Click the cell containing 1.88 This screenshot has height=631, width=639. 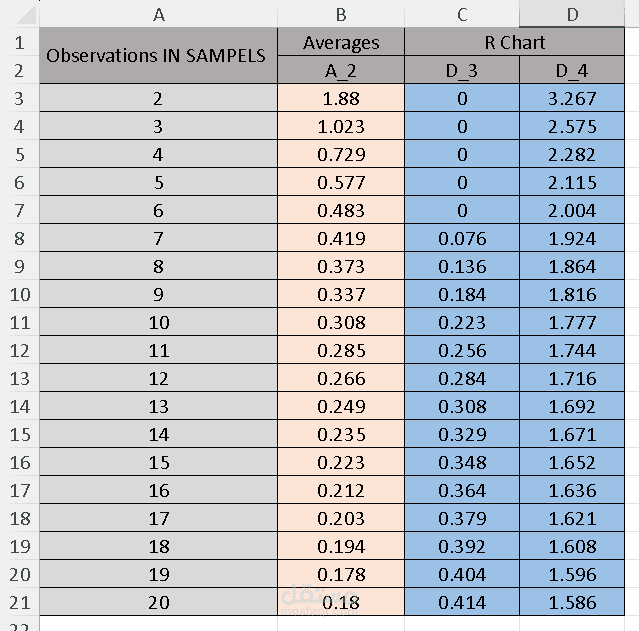(x=341, y=98)
